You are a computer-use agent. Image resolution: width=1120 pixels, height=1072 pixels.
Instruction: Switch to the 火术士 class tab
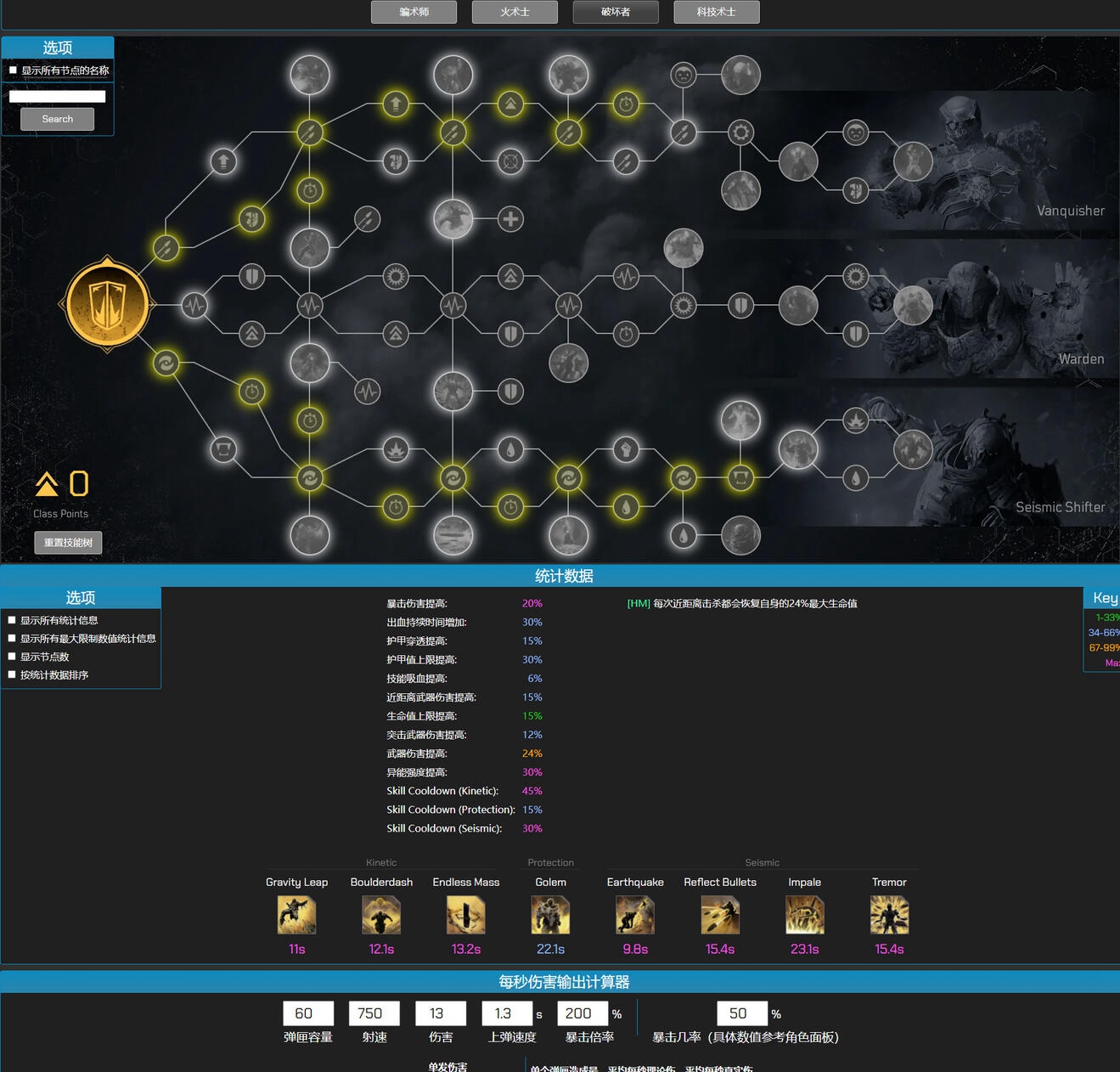coord(515,12)
